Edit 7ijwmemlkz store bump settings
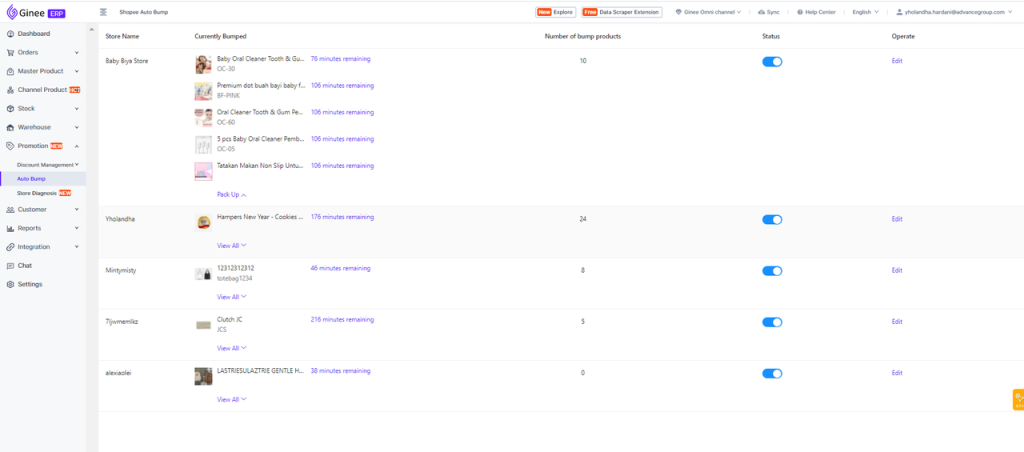The image size is (1024, 452). coord(897,321)
